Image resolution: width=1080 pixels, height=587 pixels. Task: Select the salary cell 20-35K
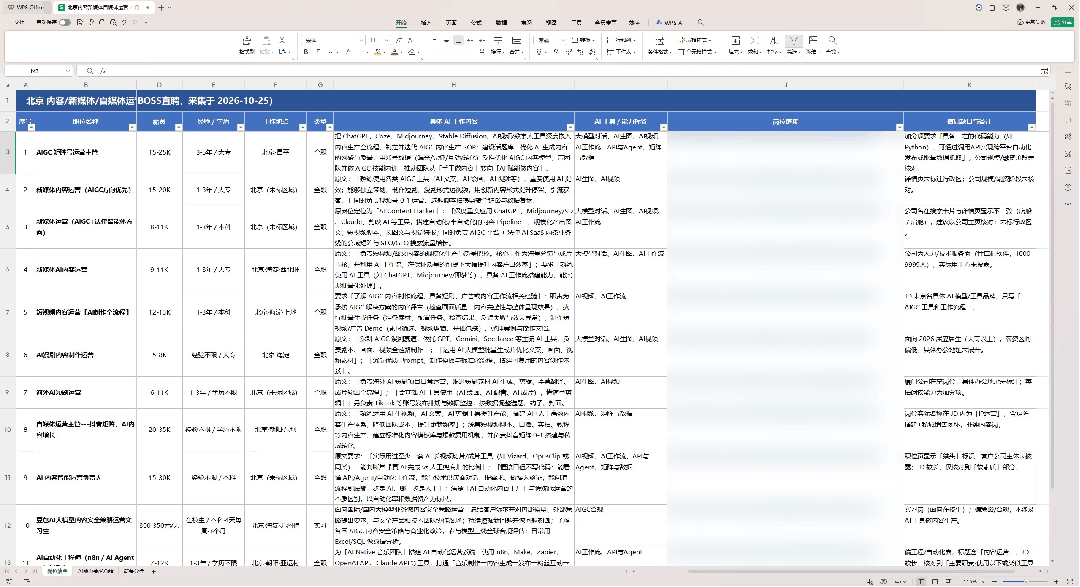point(159,429)
